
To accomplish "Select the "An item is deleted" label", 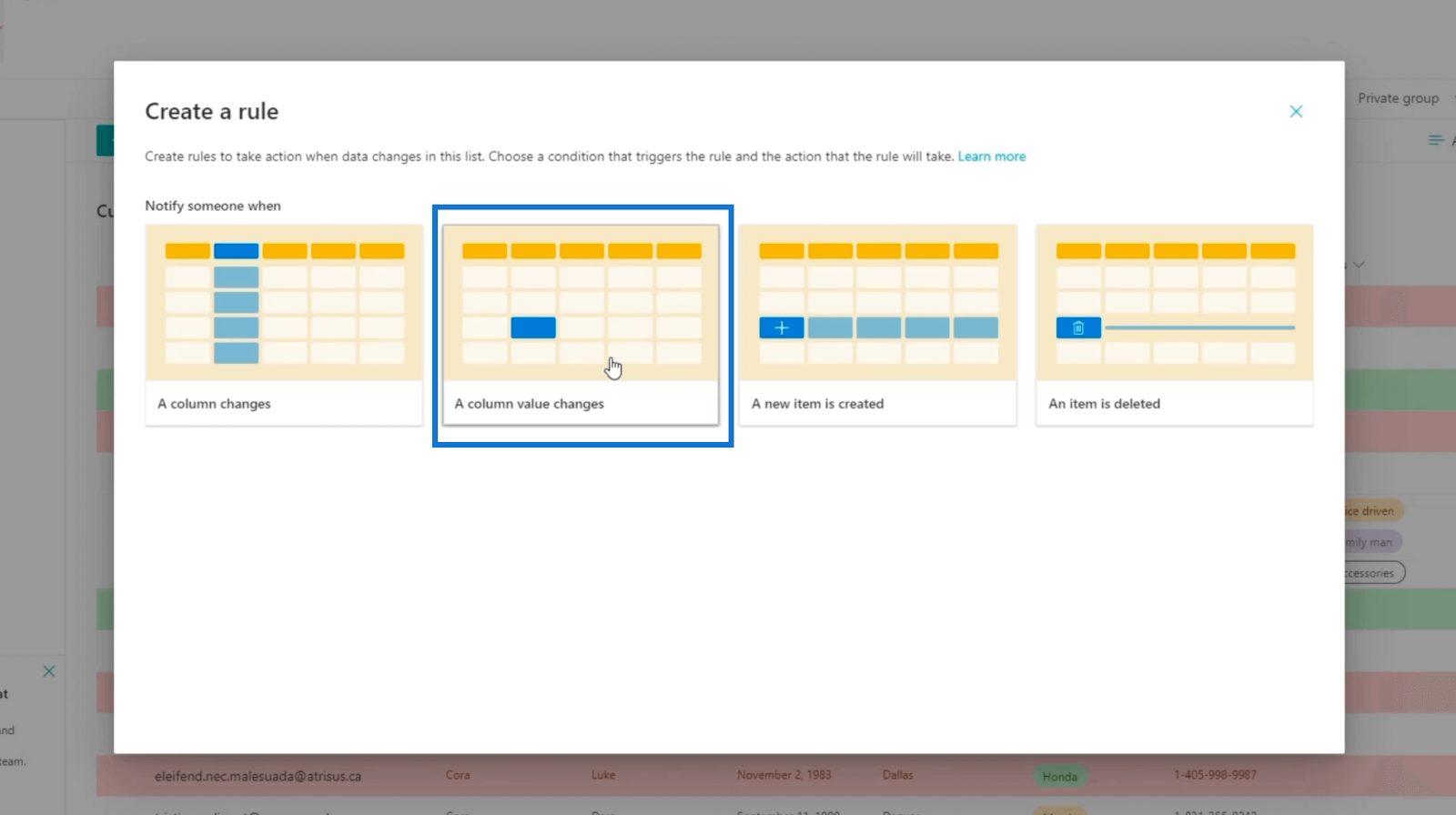I will [1104, 404].
